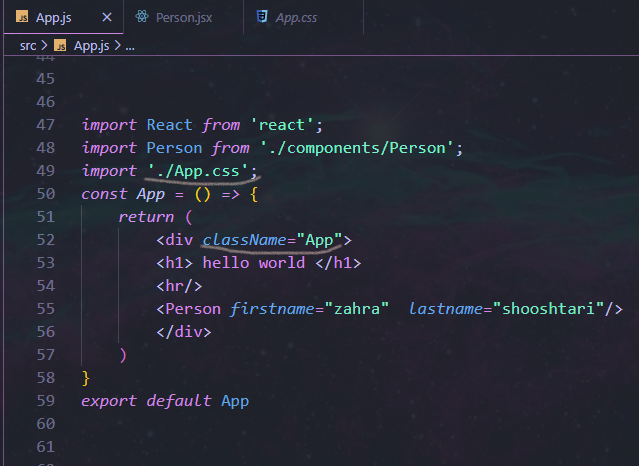This screenshot has height=466, width=639.
Task: Click the JS icon in the breadcrumb path
Action: point(60,46)
